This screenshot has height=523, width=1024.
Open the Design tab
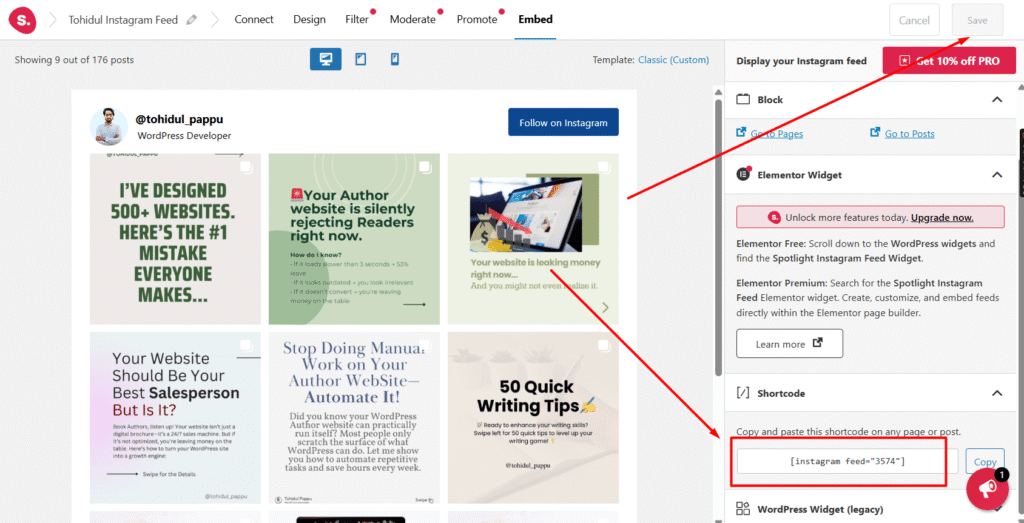coord(310,20)
